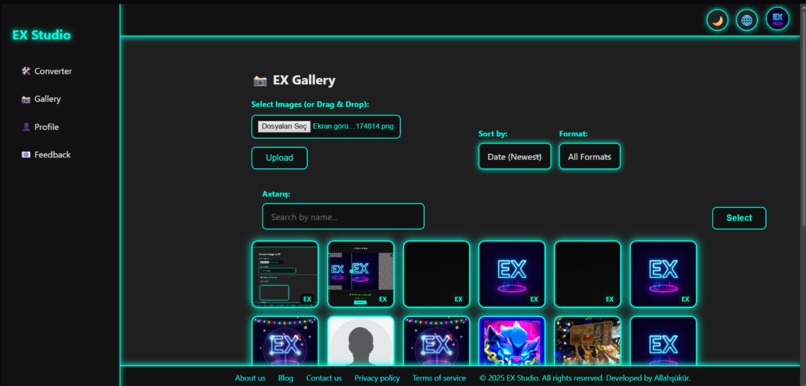Viewport: 806px width, 386px height.
Task: Open the About us footer link
Action: pyautogui.click(x=250, y=378)
